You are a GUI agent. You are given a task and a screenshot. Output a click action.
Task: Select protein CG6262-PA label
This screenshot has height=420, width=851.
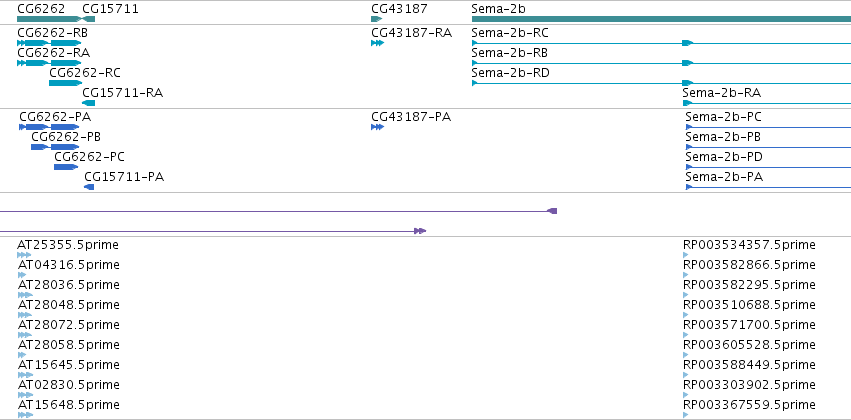click(x=55, y=117)
